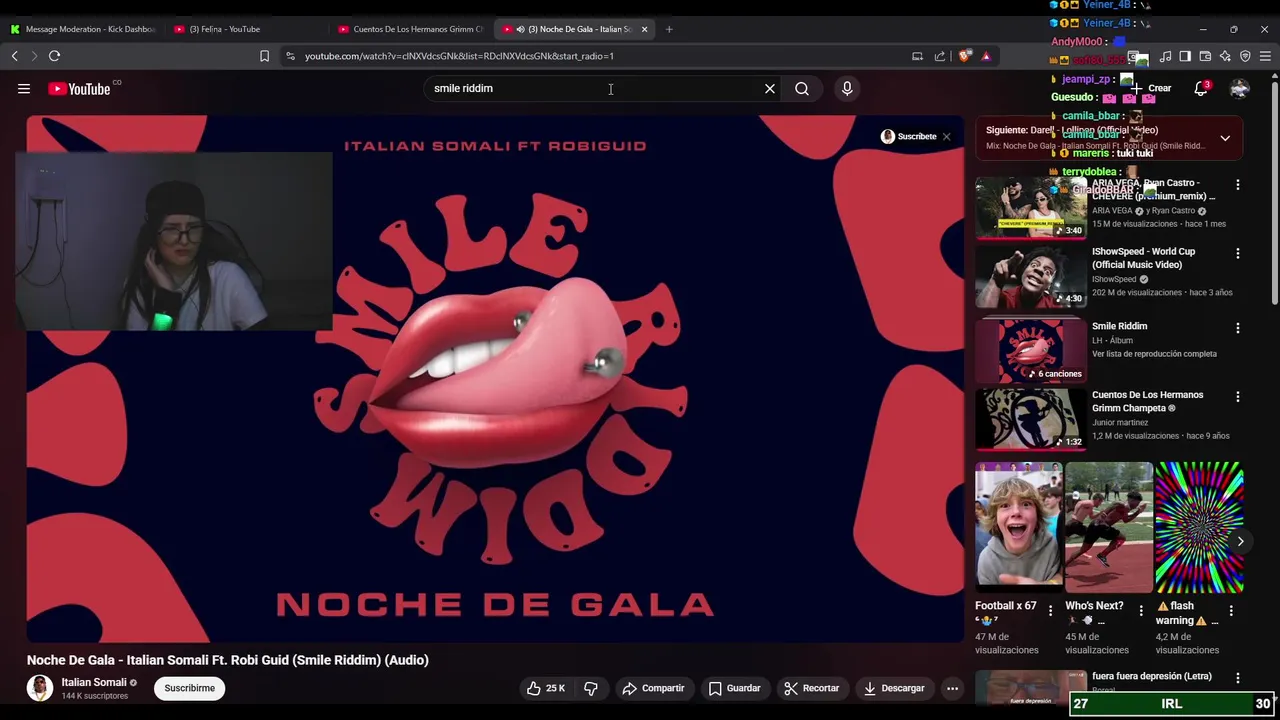Click the Crear button

pos(1150,88)
